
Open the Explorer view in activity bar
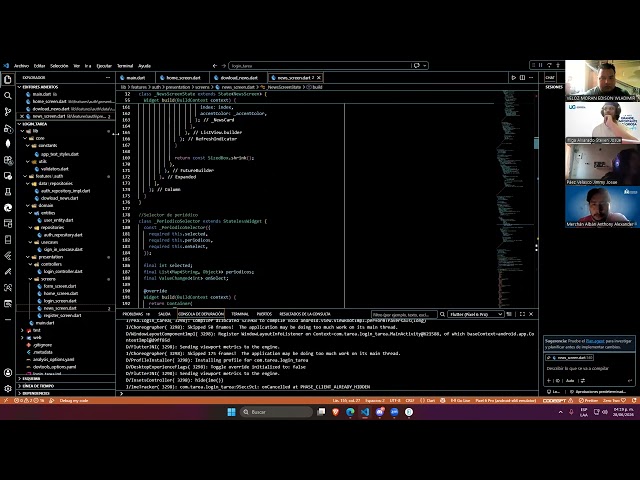tap(8, 79)
